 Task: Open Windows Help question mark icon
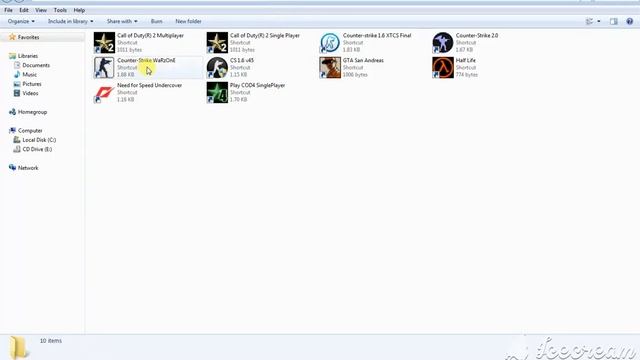click(630, 21)
